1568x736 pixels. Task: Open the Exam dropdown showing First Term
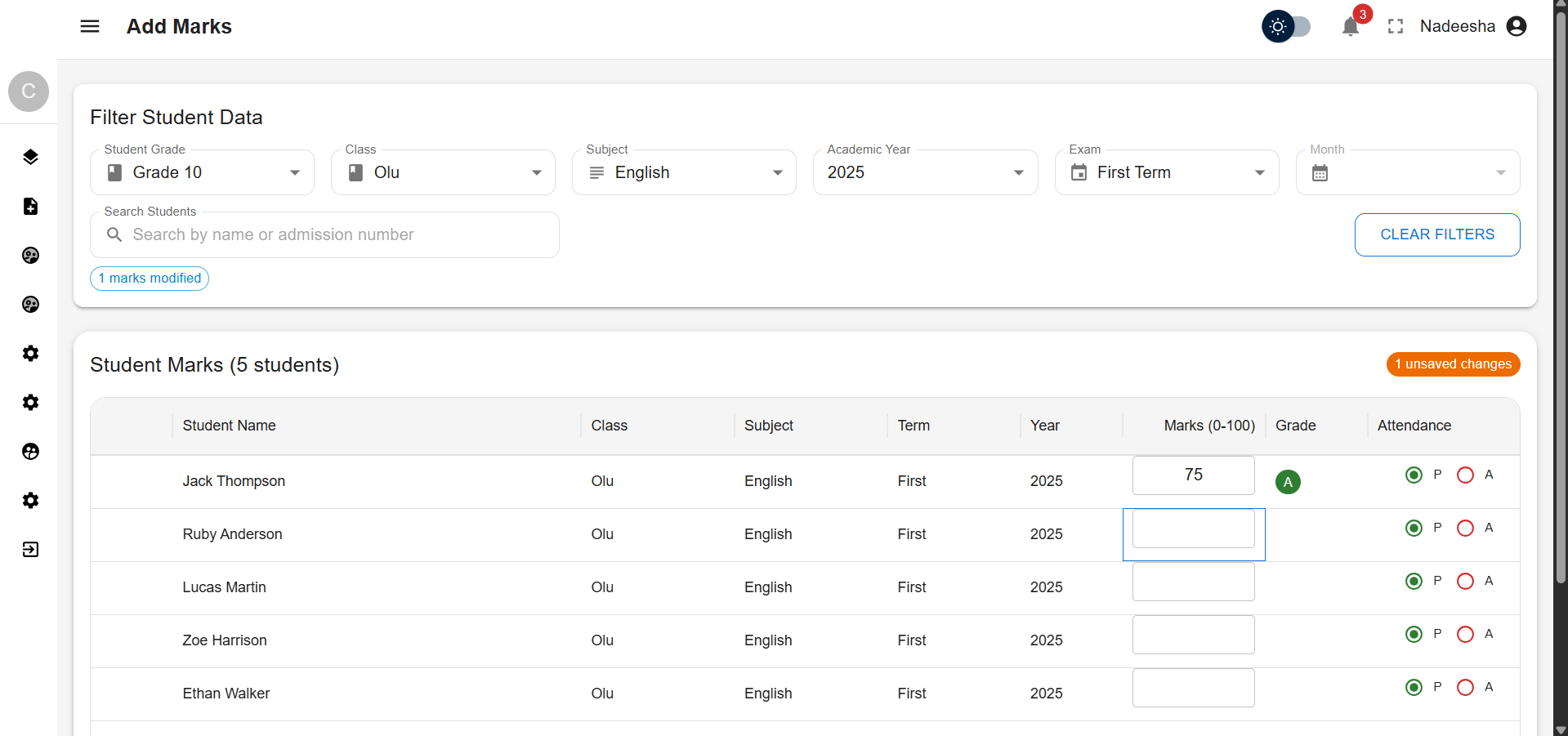click(x=1166, y=172)
